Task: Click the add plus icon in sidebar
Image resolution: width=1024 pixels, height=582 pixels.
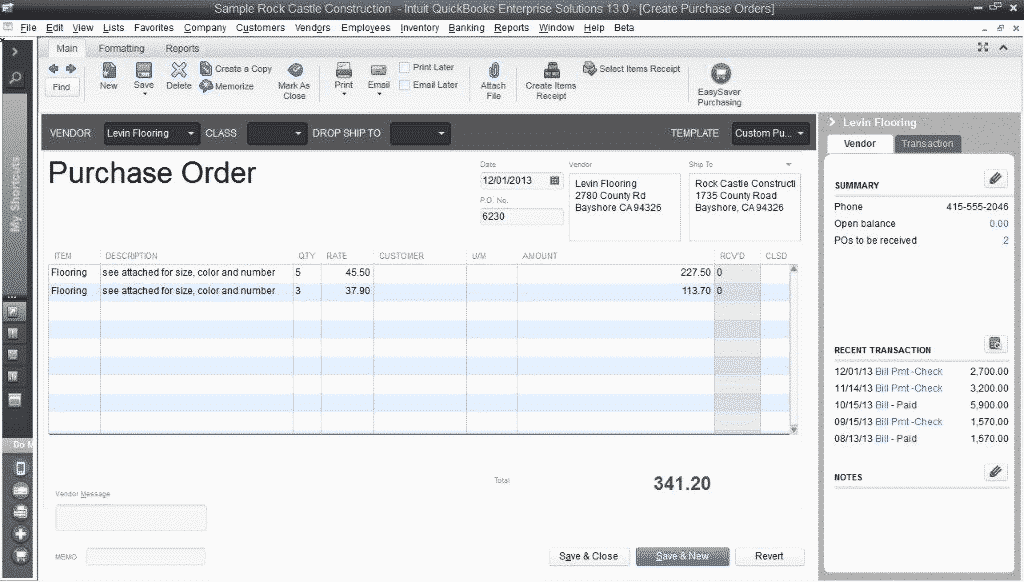Action: point(20,534)
